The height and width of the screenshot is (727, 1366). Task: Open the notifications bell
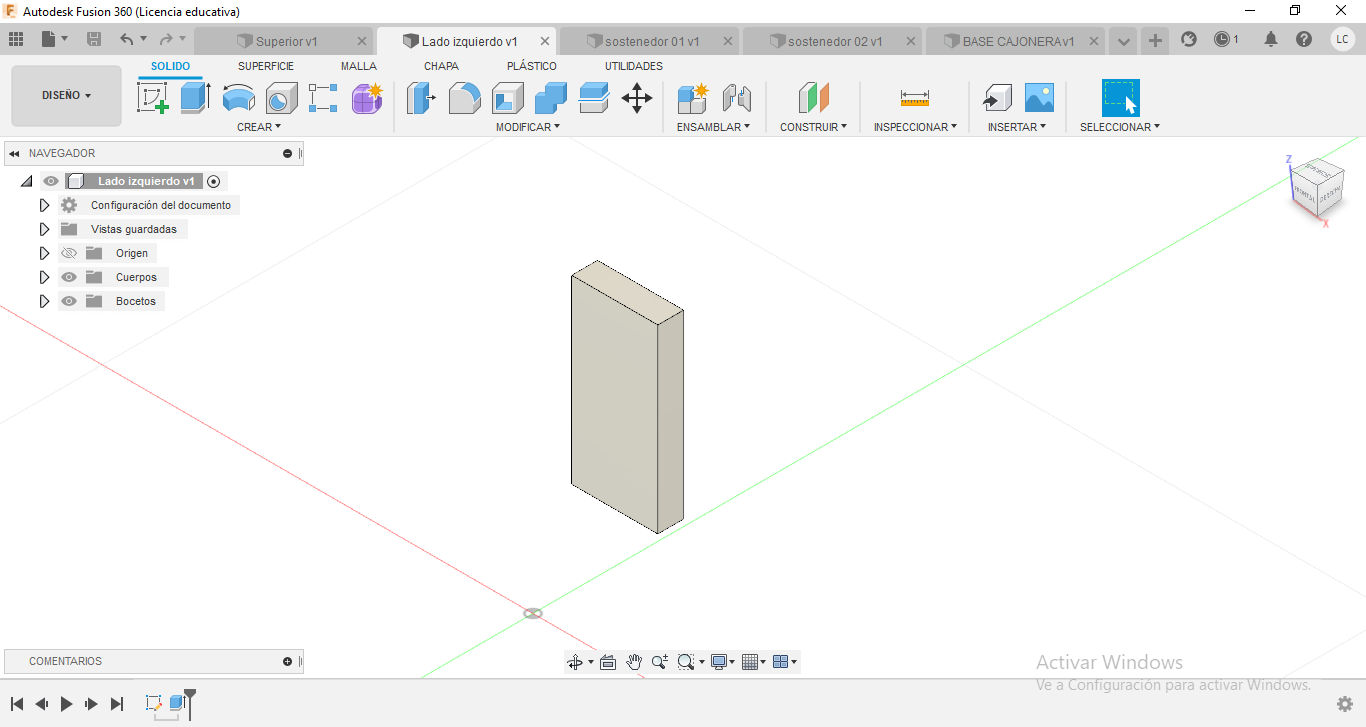(x=1270, y=39)
